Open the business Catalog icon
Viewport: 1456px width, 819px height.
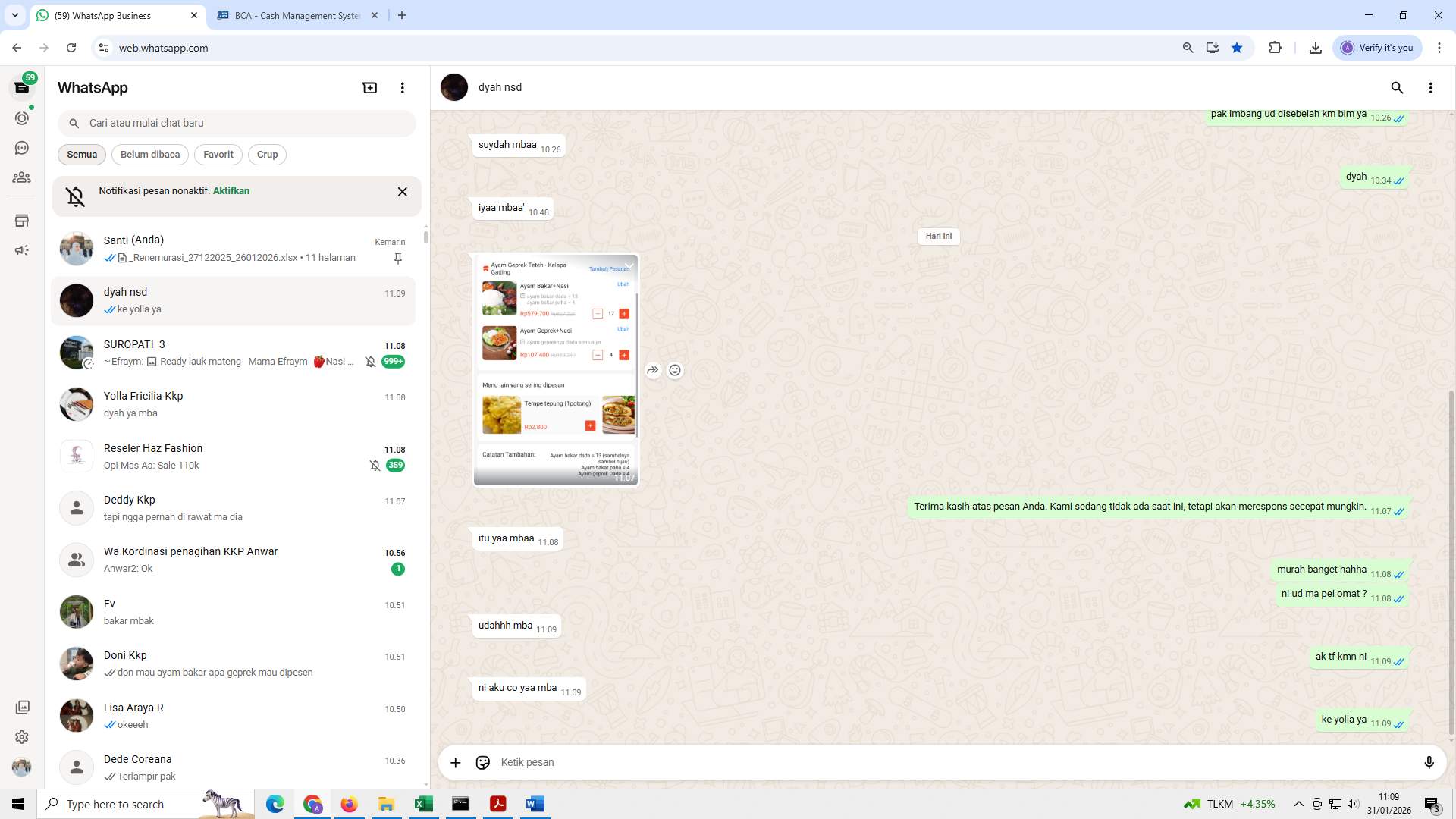(x=22, y=221)
